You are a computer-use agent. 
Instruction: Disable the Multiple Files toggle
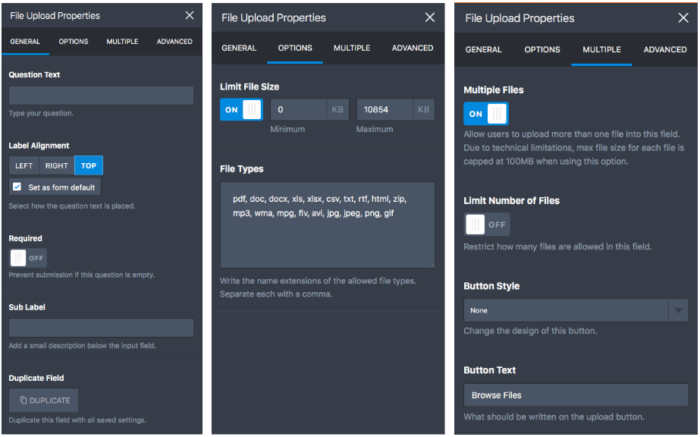coord(485,114)
